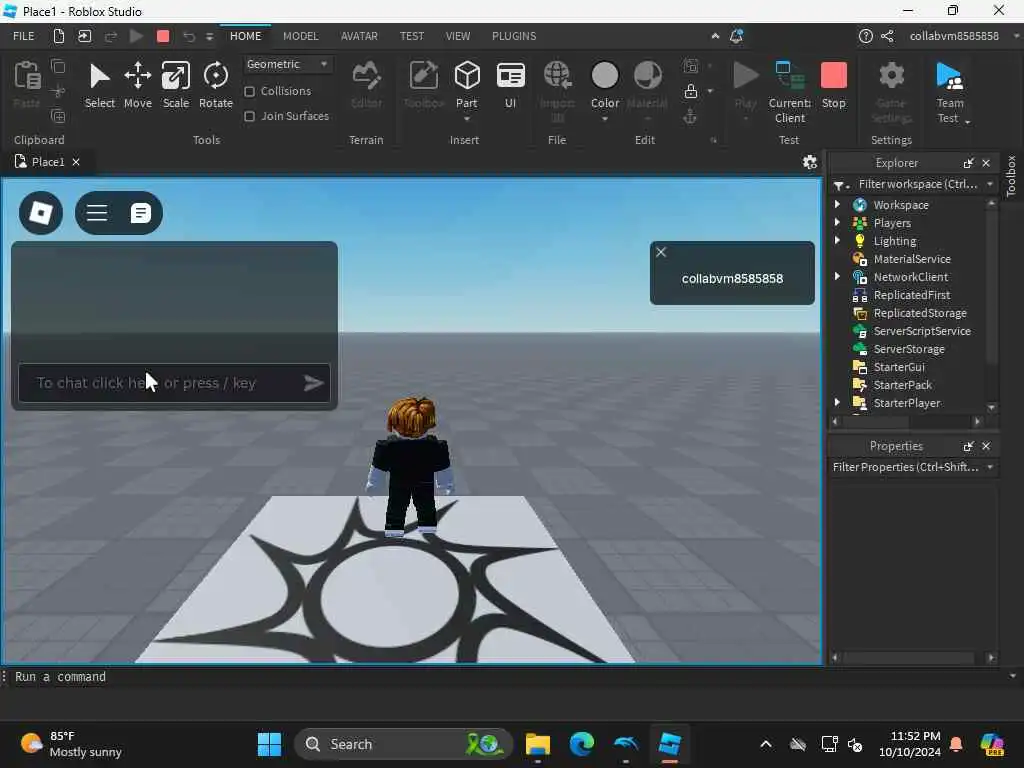1024x768 pixels.
Task: Open the Geometric mode dropdown
Action: [x=287, y=64]
